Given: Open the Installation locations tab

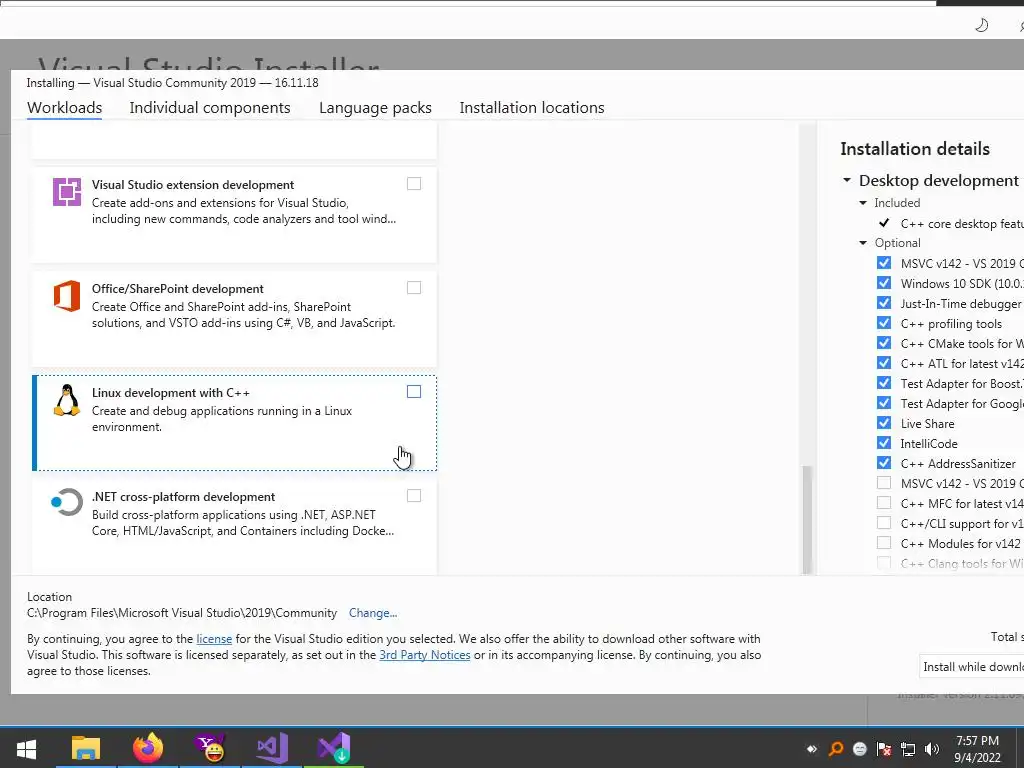Looking at the screenshot, I should [x=532, y=108].
